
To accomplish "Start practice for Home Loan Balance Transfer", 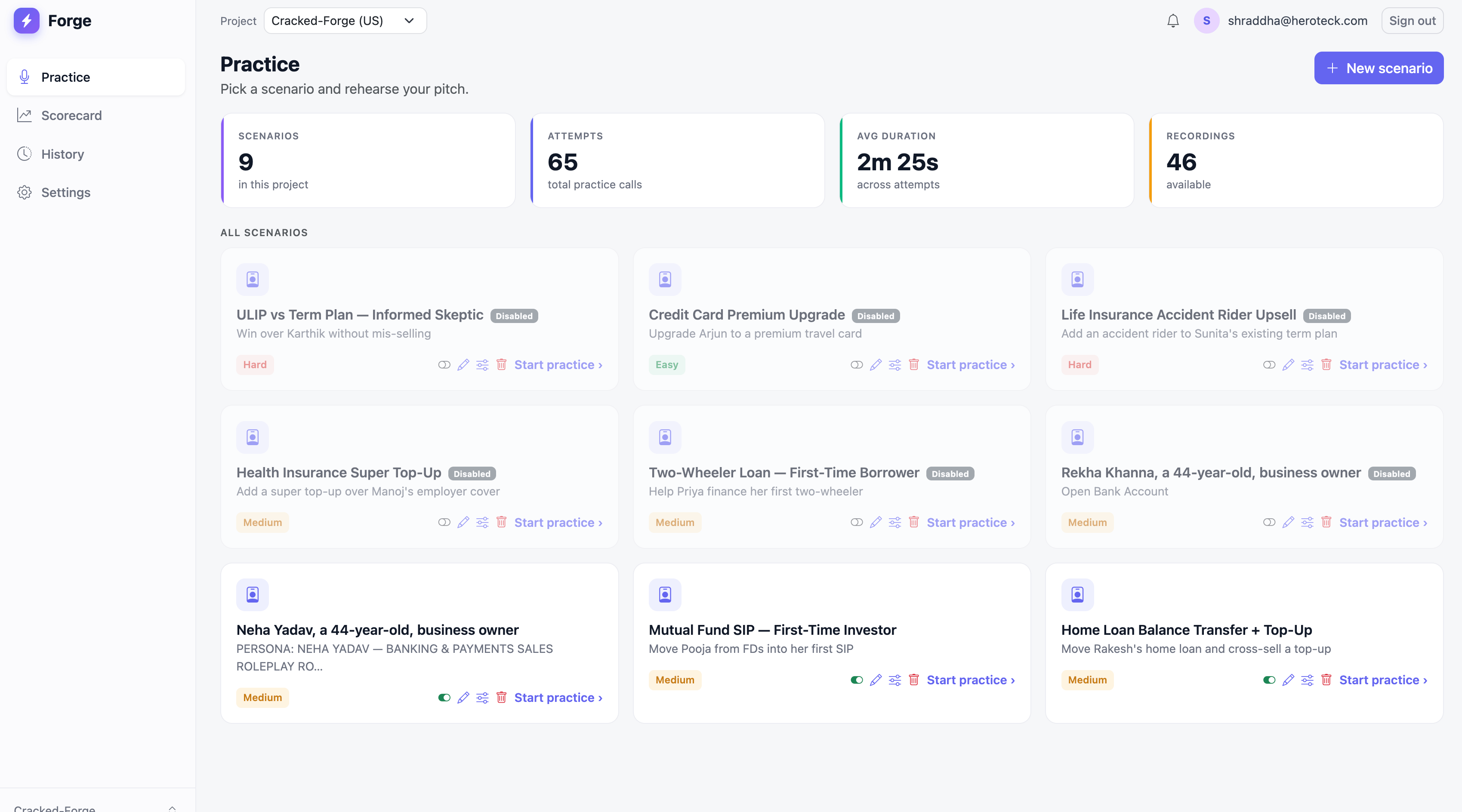I will click(1383, 680).
